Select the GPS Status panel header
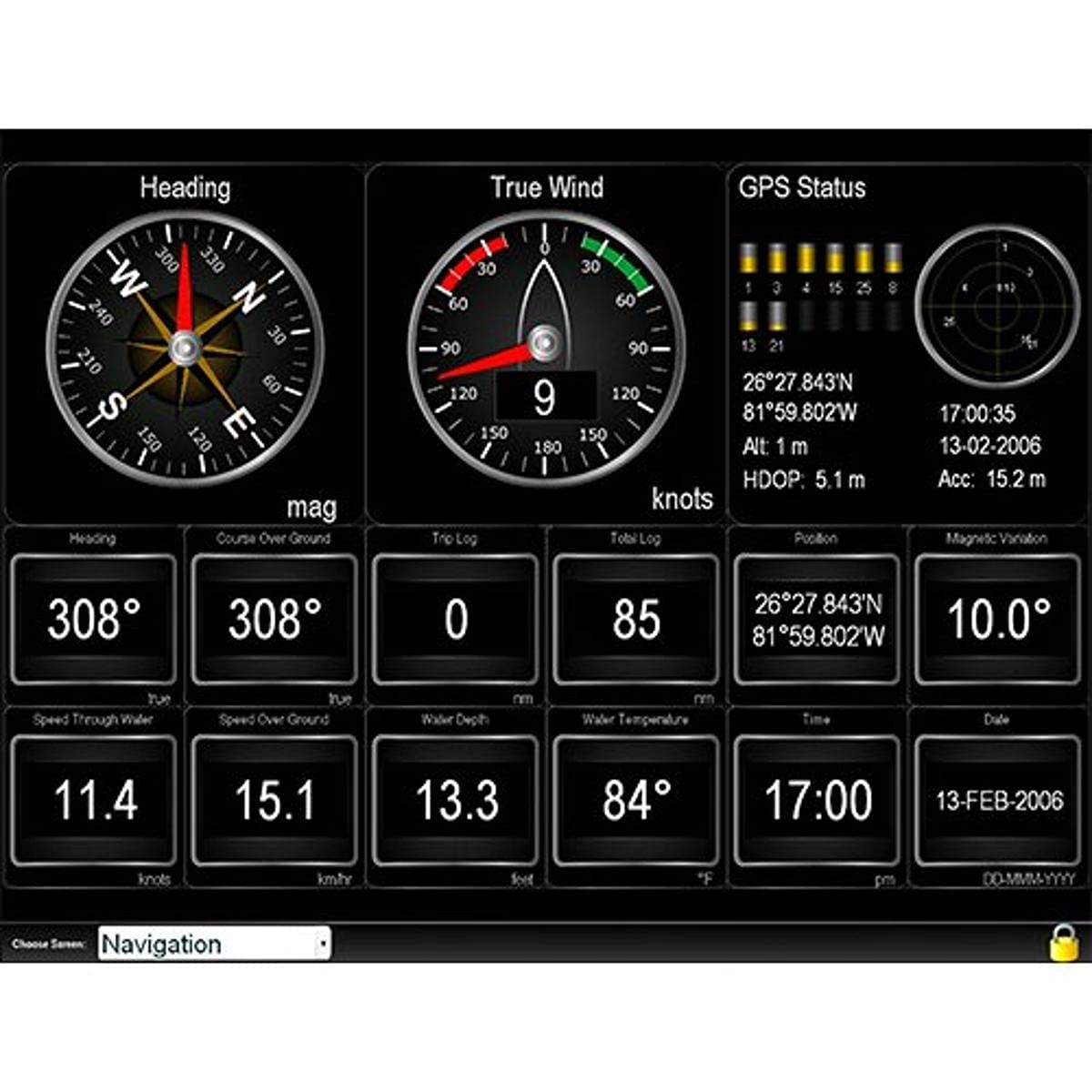This screenshot has width=1092, height=1092. click(804, 187)
